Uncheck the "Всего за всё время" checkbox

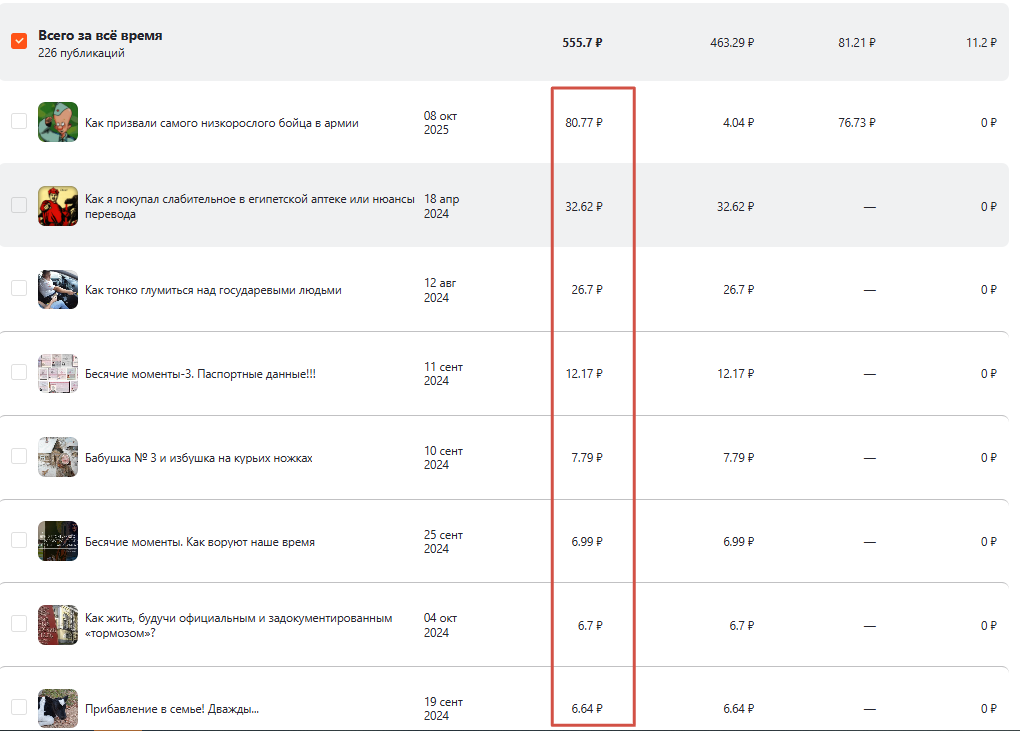click(x=19, y=41)
